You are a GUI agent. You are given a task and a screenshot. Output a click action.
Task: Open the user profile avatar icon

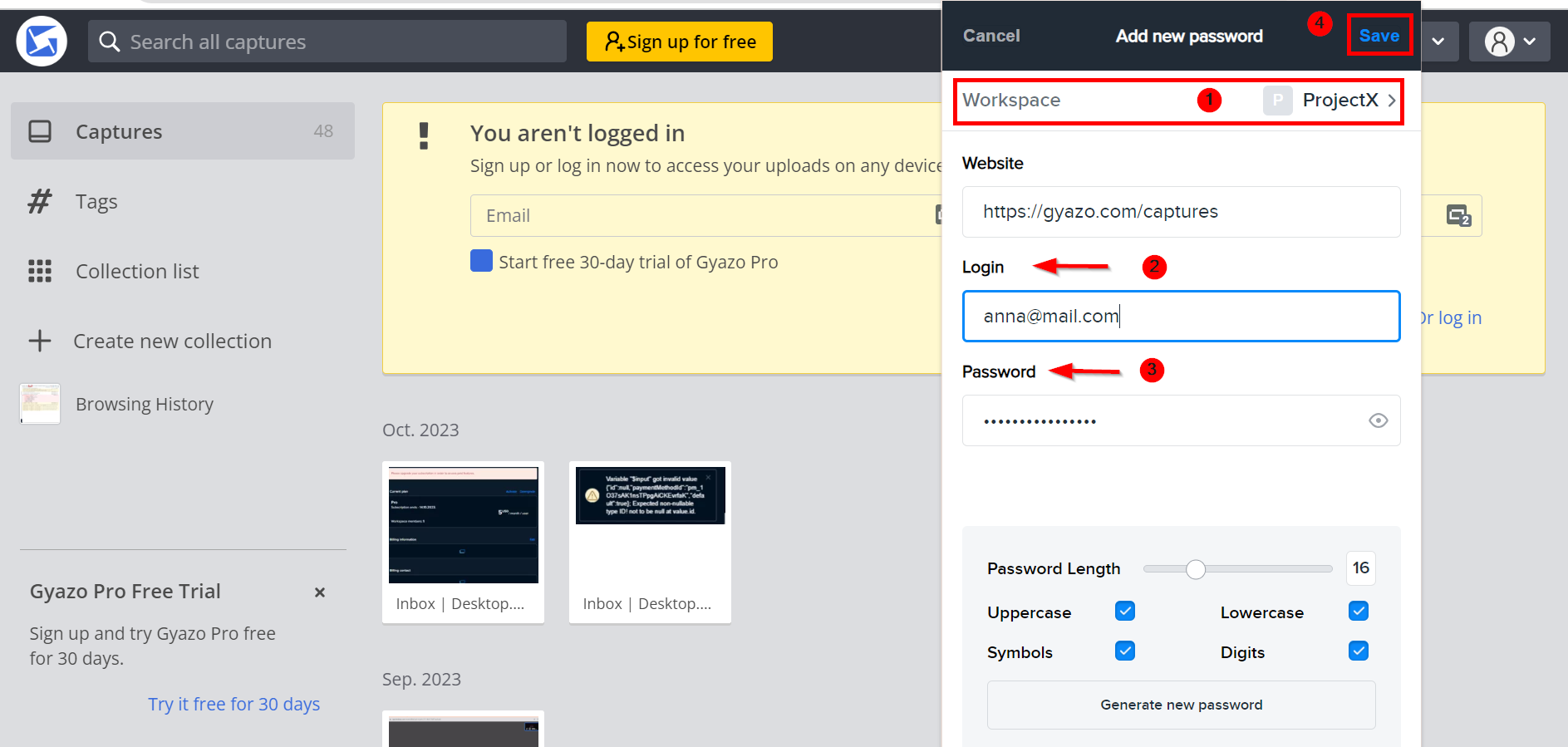(x=1501, y=41)
